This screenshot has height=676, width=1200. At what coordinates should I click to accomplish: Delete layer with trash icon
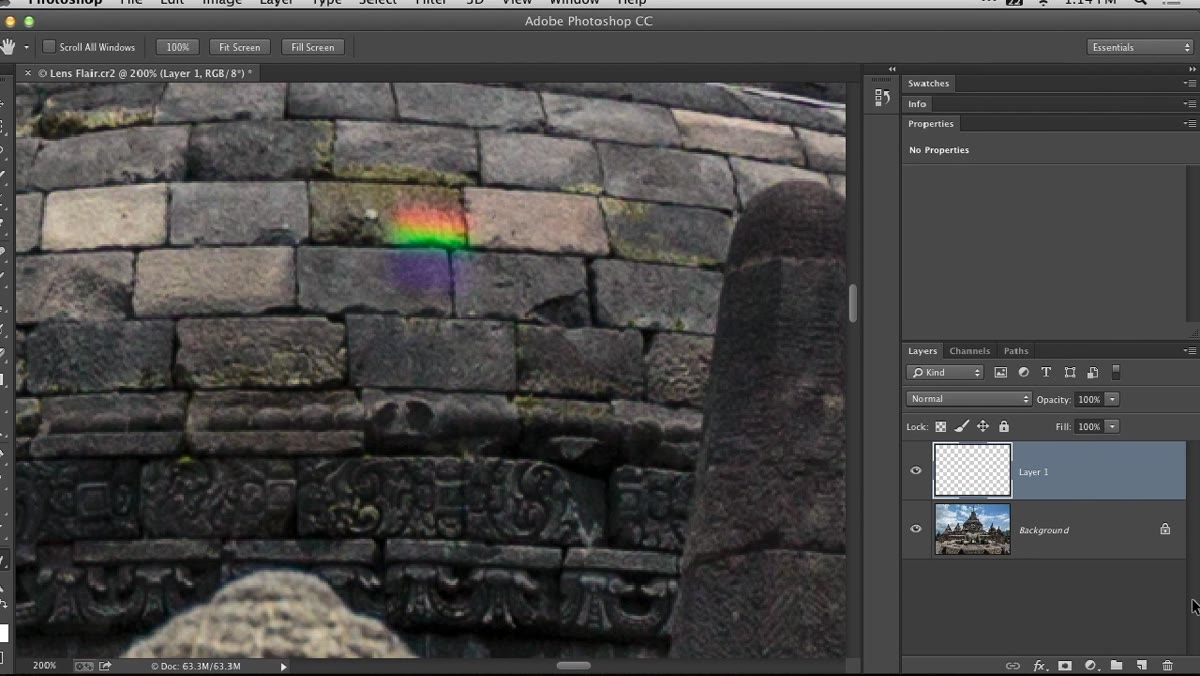1167,666
